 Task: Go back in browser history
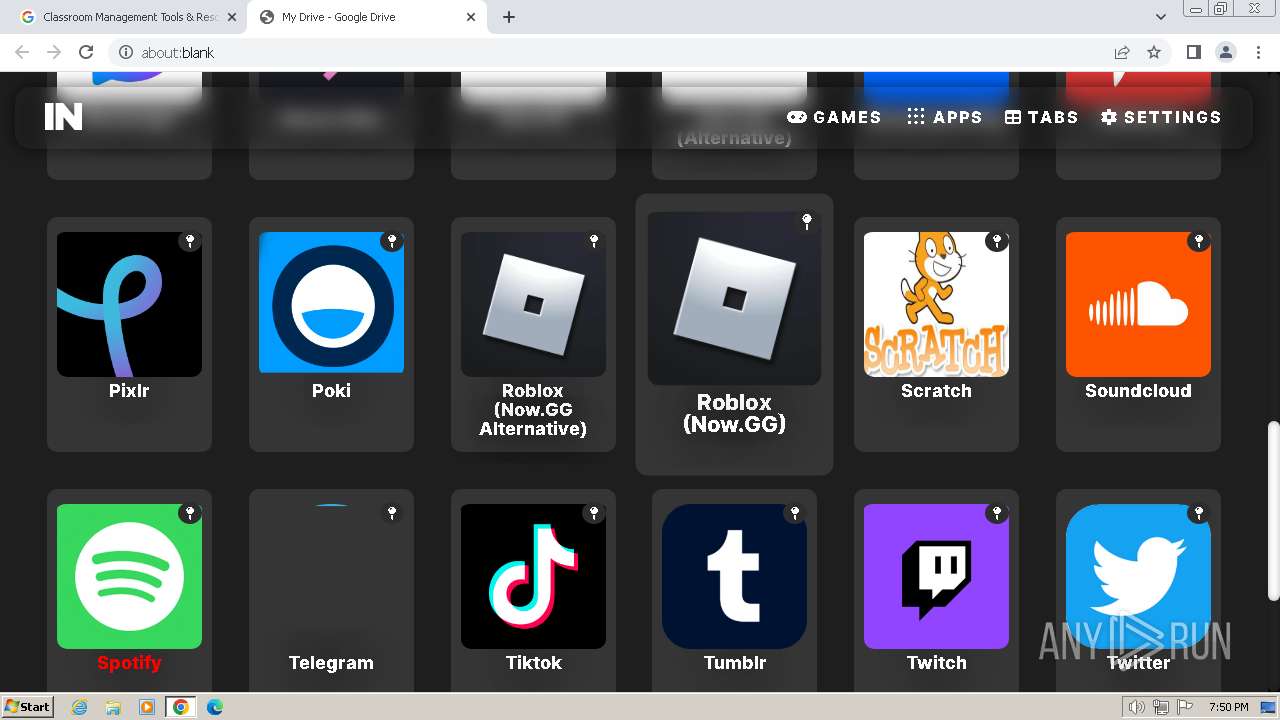22,52
